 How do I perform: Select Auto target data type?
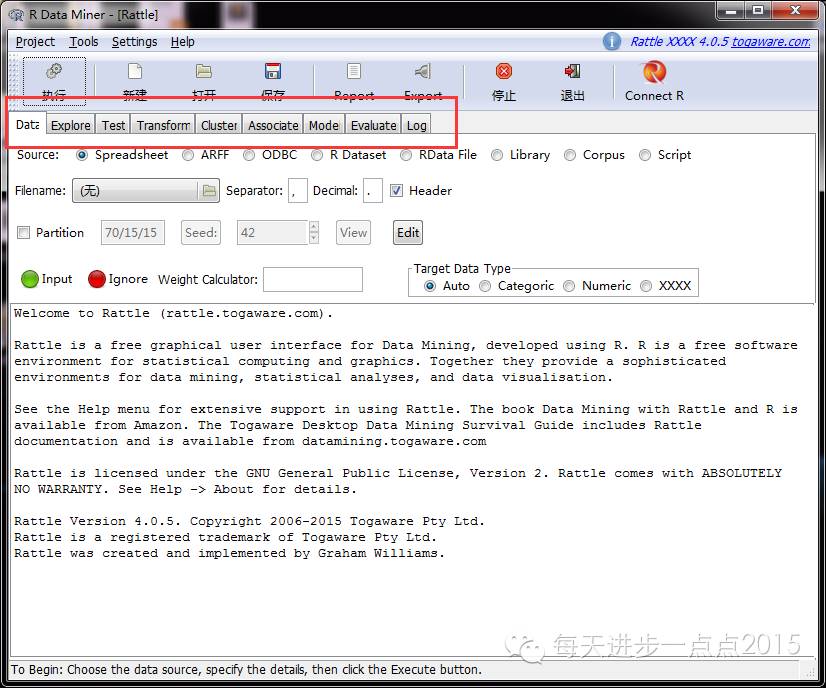(430, 286)
